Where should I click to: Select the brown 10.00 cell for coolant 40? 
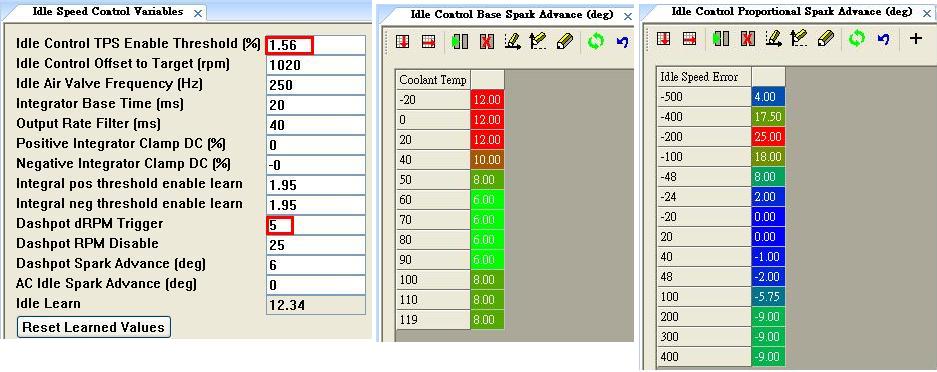tap(487, 159)
